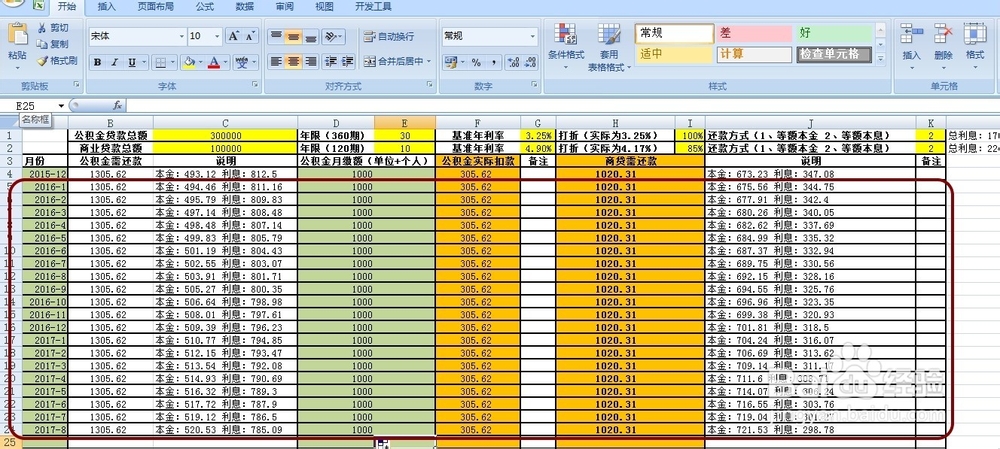
Task: Apply comma style number format
Action: [493, 63]
